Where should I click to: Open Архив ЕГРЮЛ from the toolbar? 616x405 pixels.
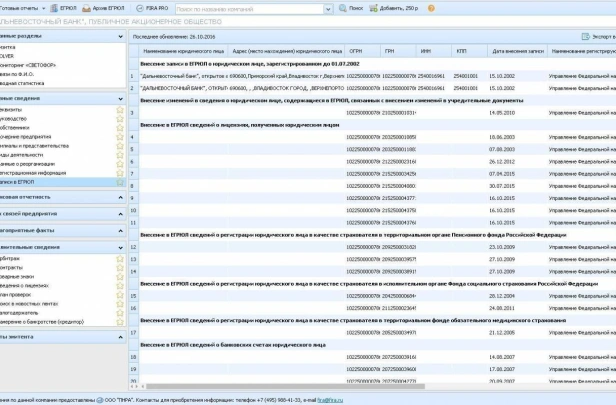(86, 8)
